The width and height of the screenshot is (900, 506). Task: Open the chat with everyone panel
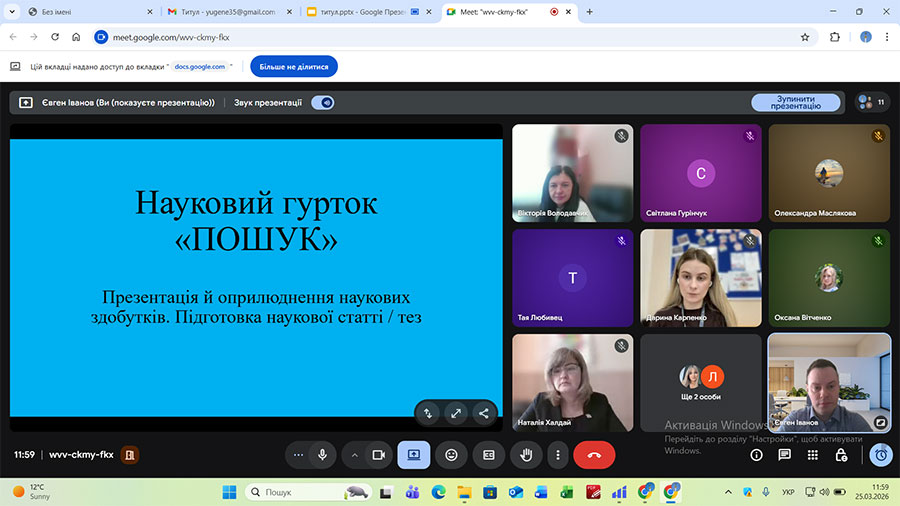784,455
